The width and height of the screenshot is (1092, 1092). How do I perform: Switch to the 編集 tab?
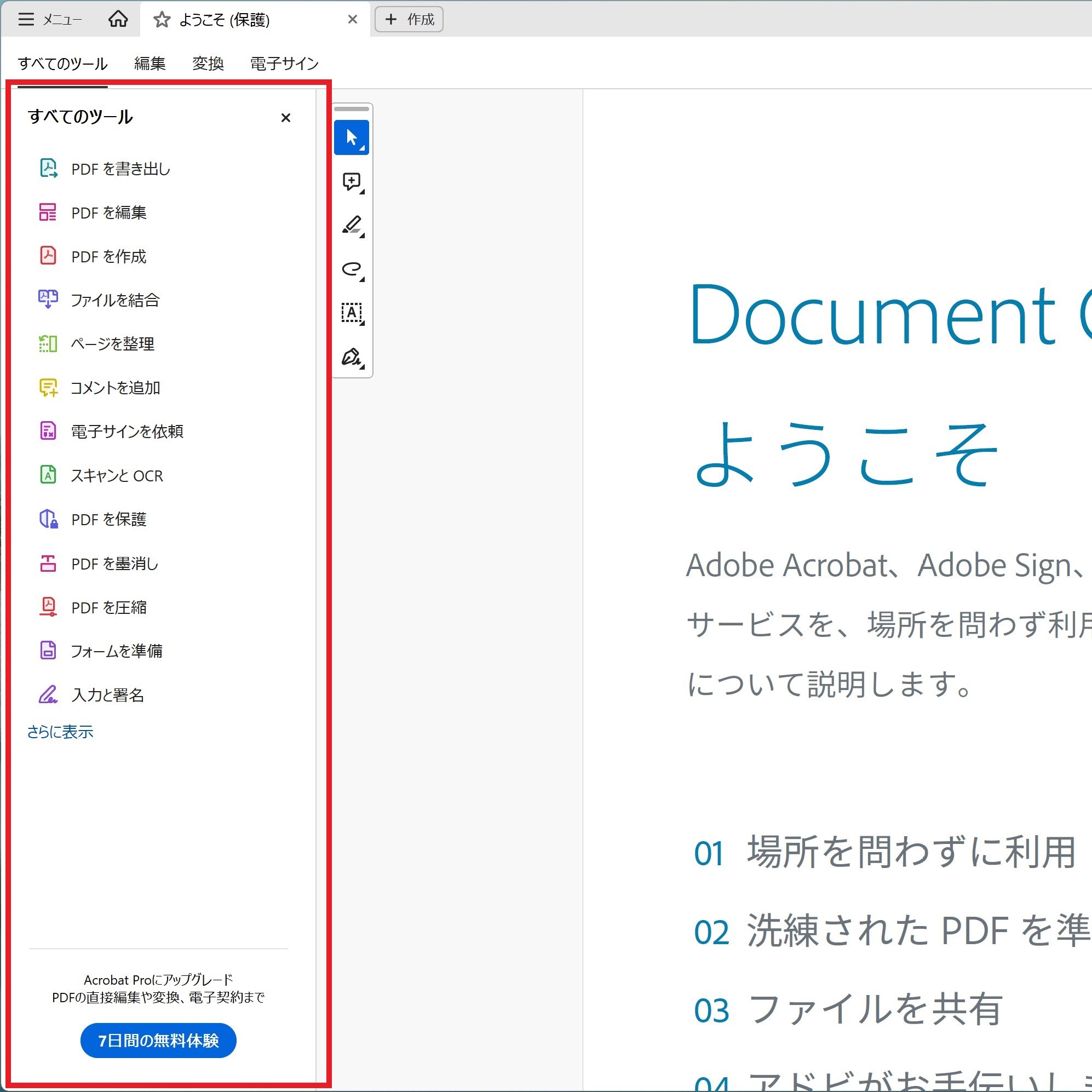click(x=150, y=64)
